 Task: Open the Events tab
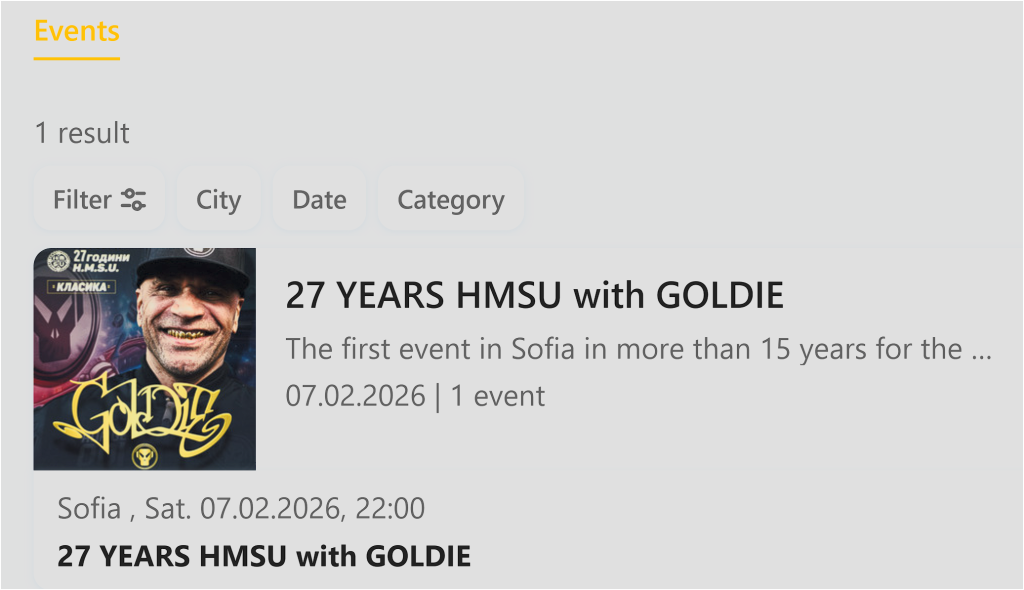click(x=77, y=31)
